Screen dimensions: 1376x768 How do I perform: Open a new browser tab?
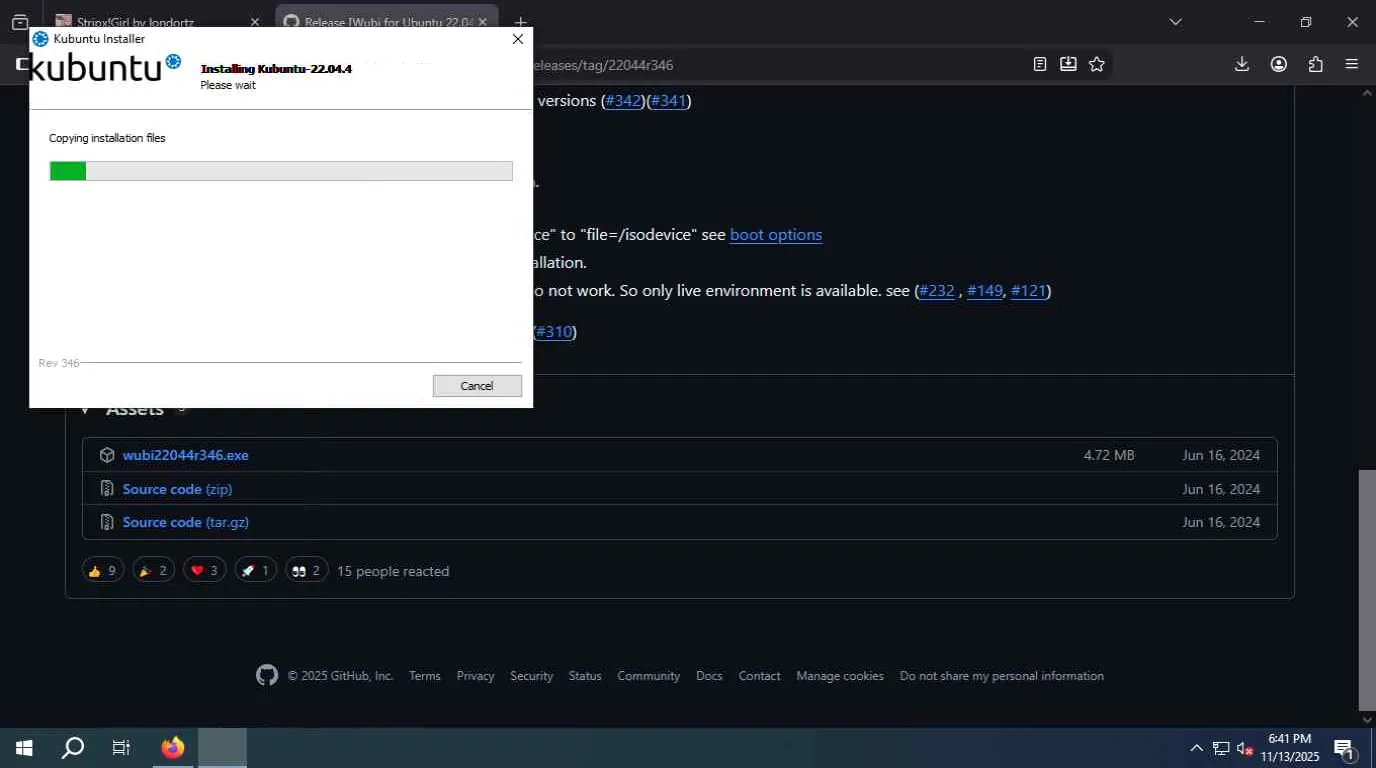click(520, 22)
